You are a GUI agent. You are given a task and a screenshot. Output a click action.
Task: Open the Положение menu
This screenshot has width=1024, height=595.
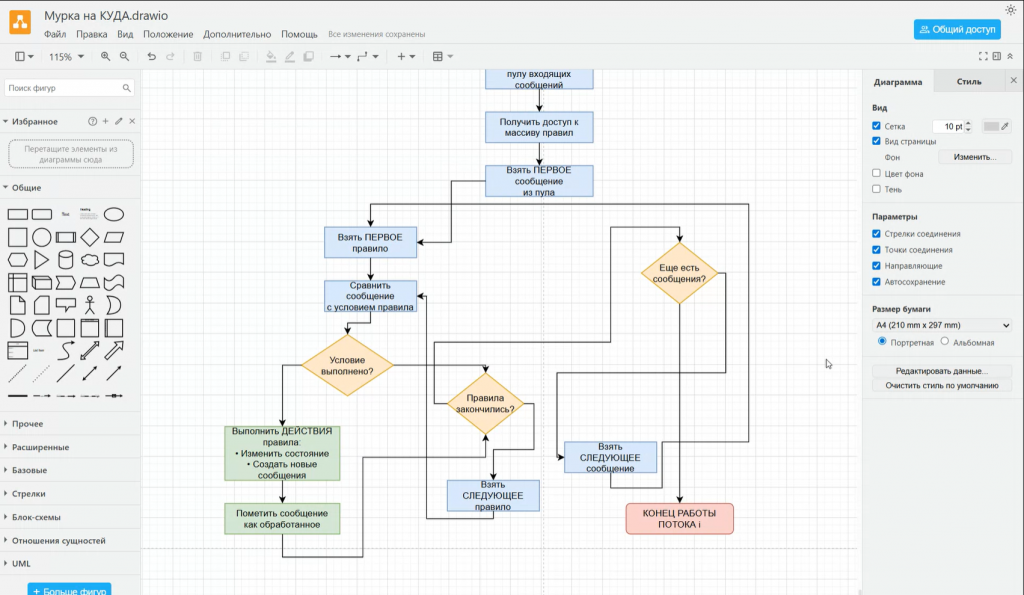[168, 34]
